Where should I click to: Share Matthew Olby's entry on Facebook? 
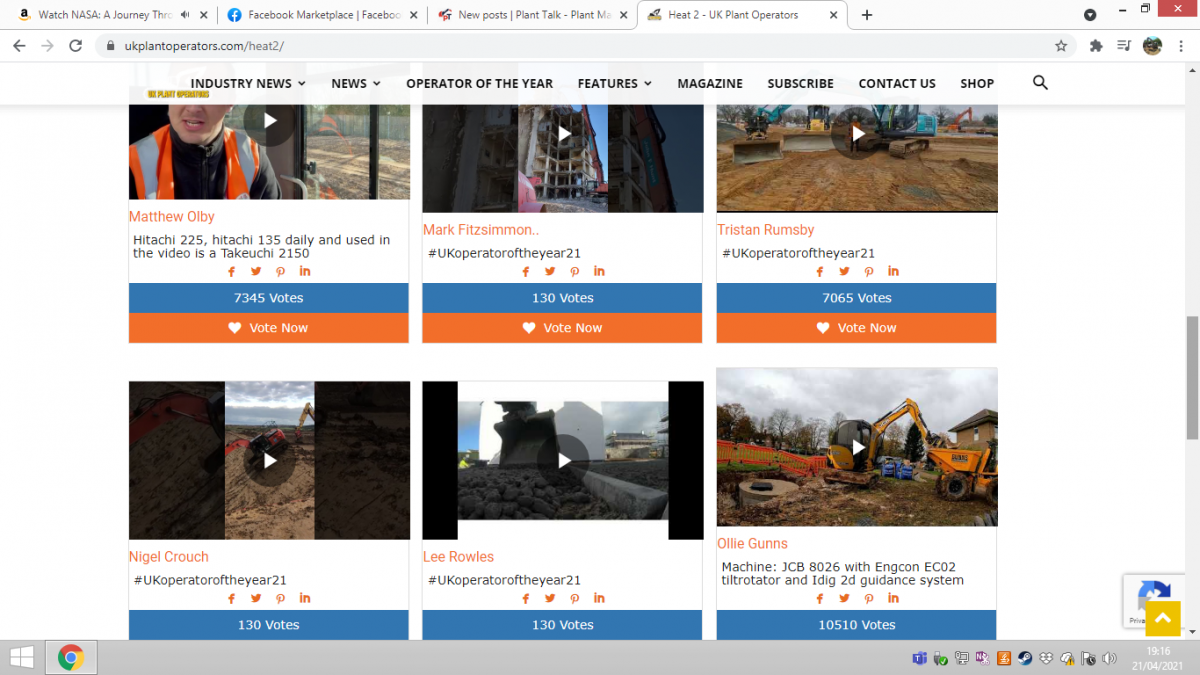(x=232, y=272)
